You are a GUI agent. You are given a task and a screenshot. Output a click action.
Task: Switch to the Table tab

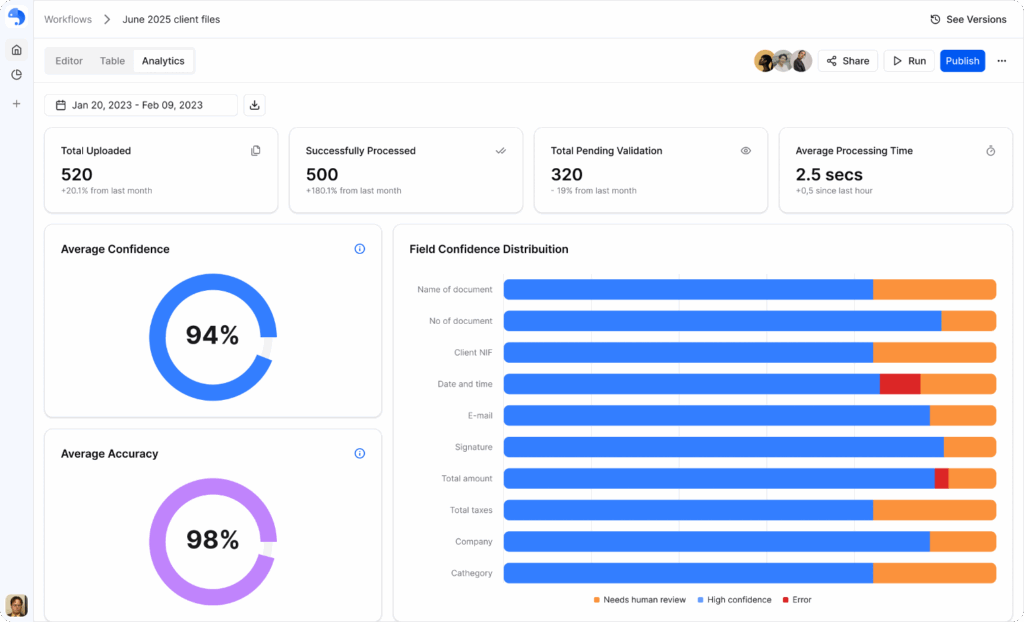pyautogui.click(x=112, y=60)
